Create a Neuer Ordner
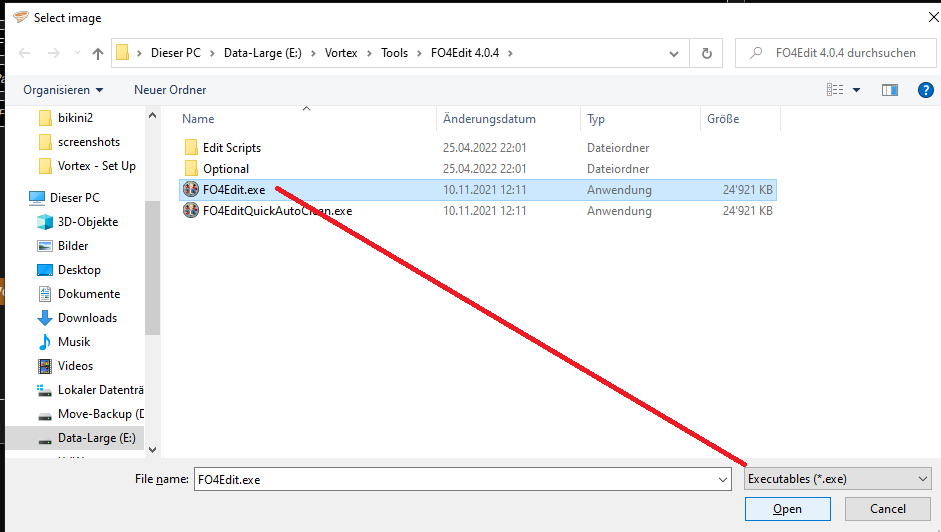 tap(170, 90)
